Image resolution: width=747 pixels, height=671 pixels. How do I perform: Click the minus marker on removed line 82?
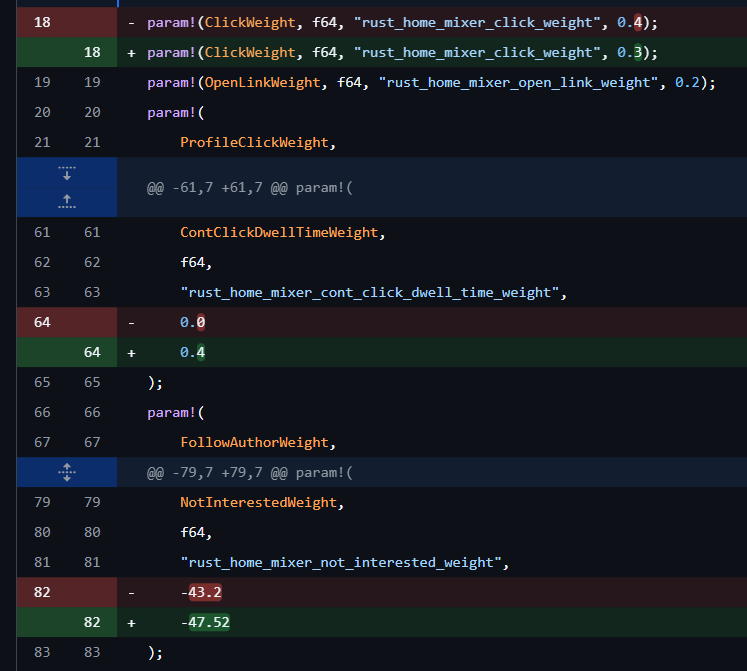click(x=131, y=593)
